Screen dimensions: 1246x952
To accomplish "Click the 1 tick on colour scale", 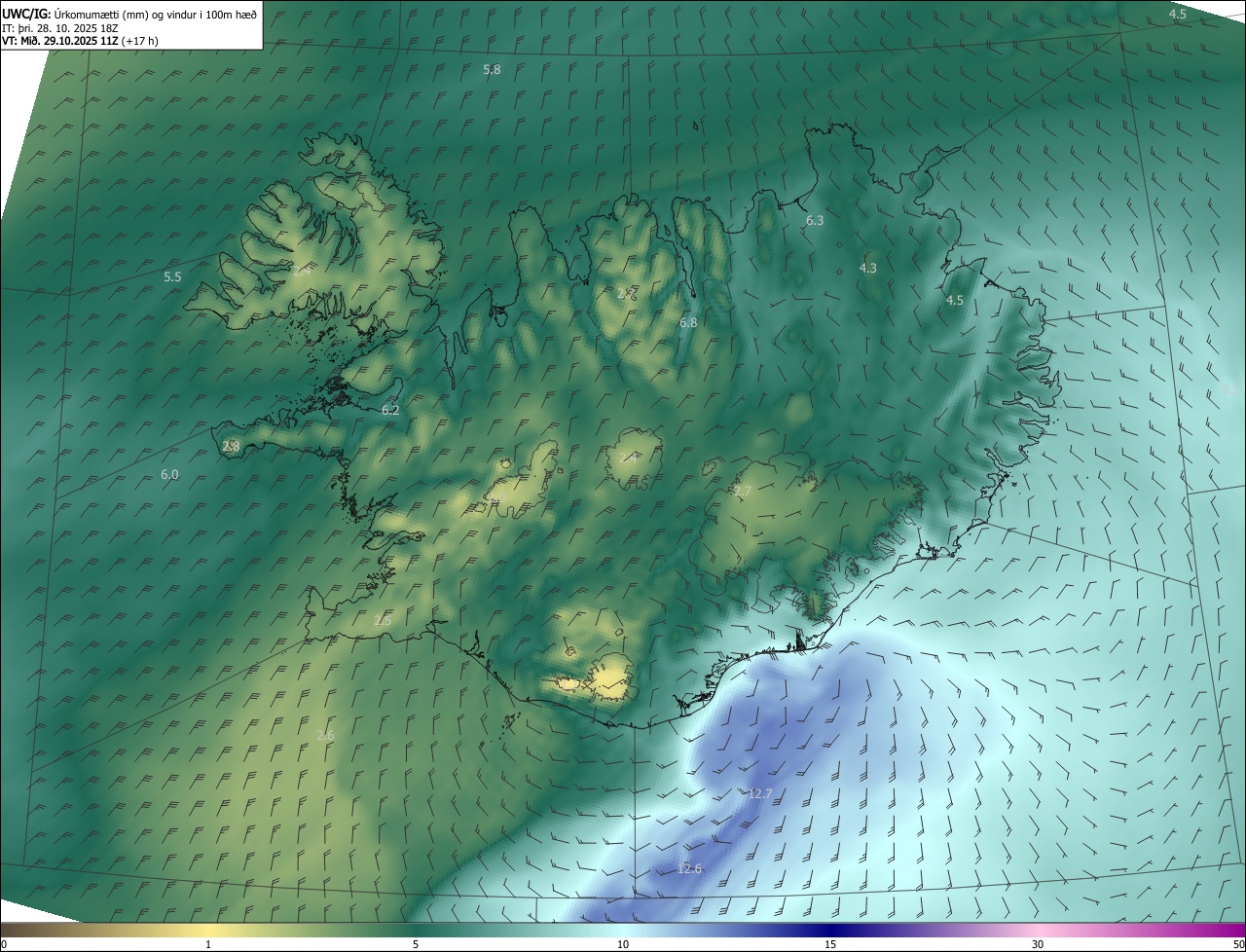I will coord(208,944).
